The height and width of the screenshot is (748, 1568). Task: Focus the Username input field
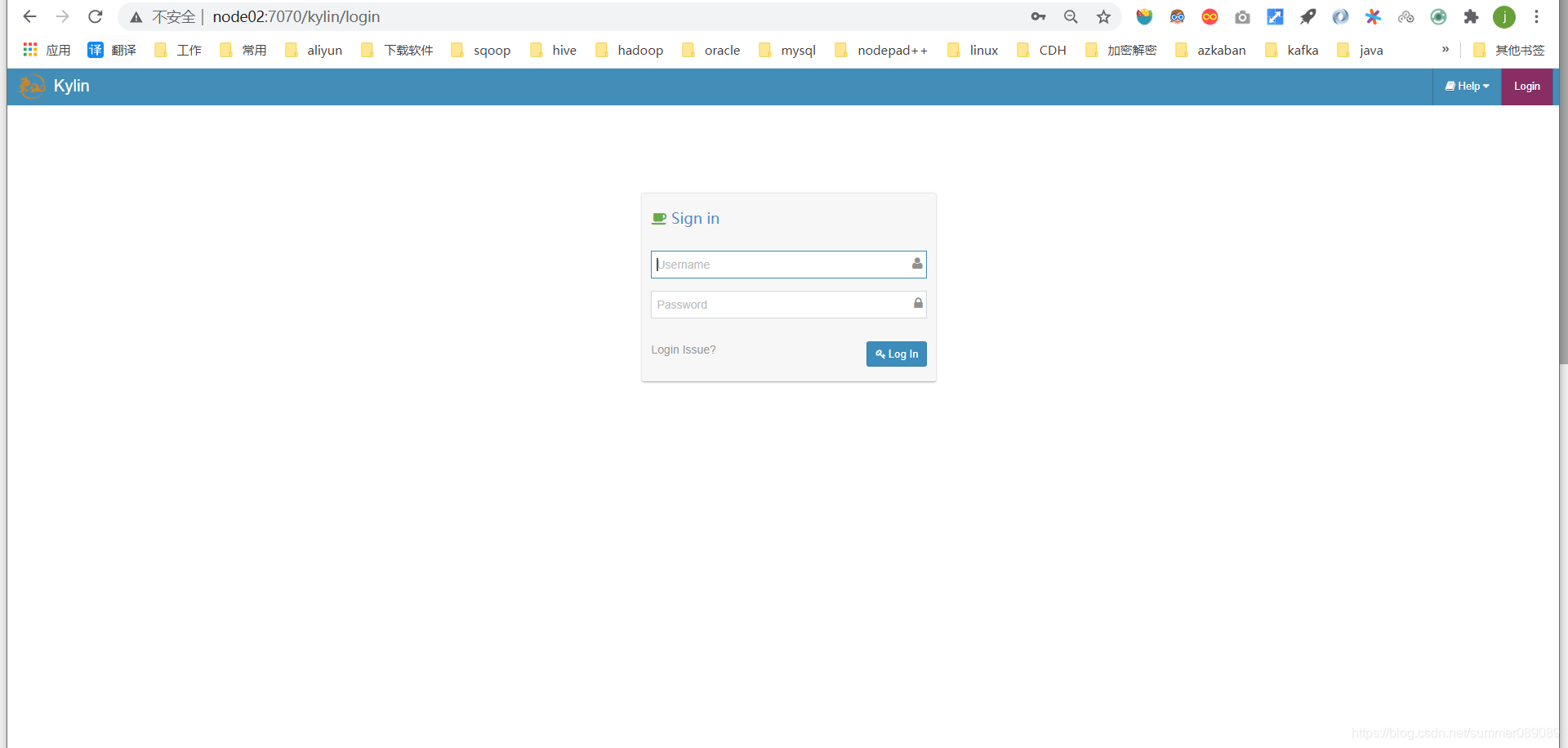click(x=788, y=265)
